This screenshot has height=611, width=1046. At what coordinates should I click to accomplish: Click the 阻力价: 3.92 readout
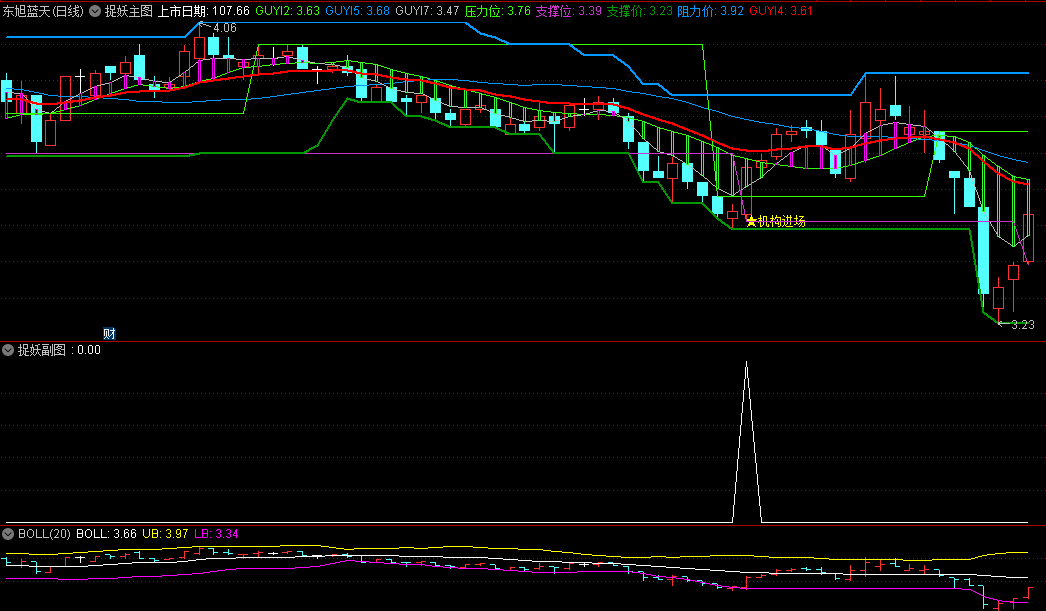[x=710, y=11]
